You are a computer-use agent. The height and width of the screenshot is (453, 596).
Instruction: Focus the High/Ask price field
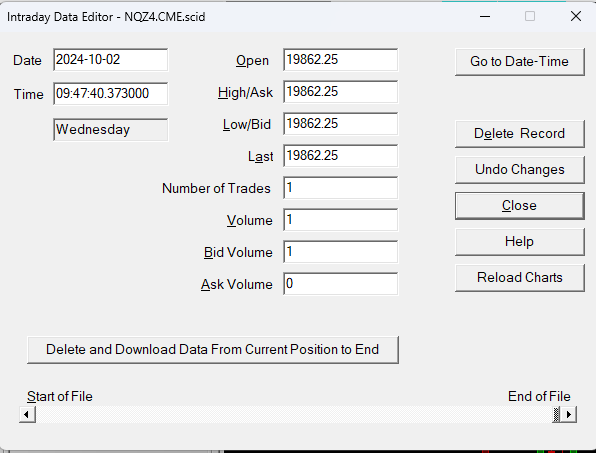tap(340, 92)
